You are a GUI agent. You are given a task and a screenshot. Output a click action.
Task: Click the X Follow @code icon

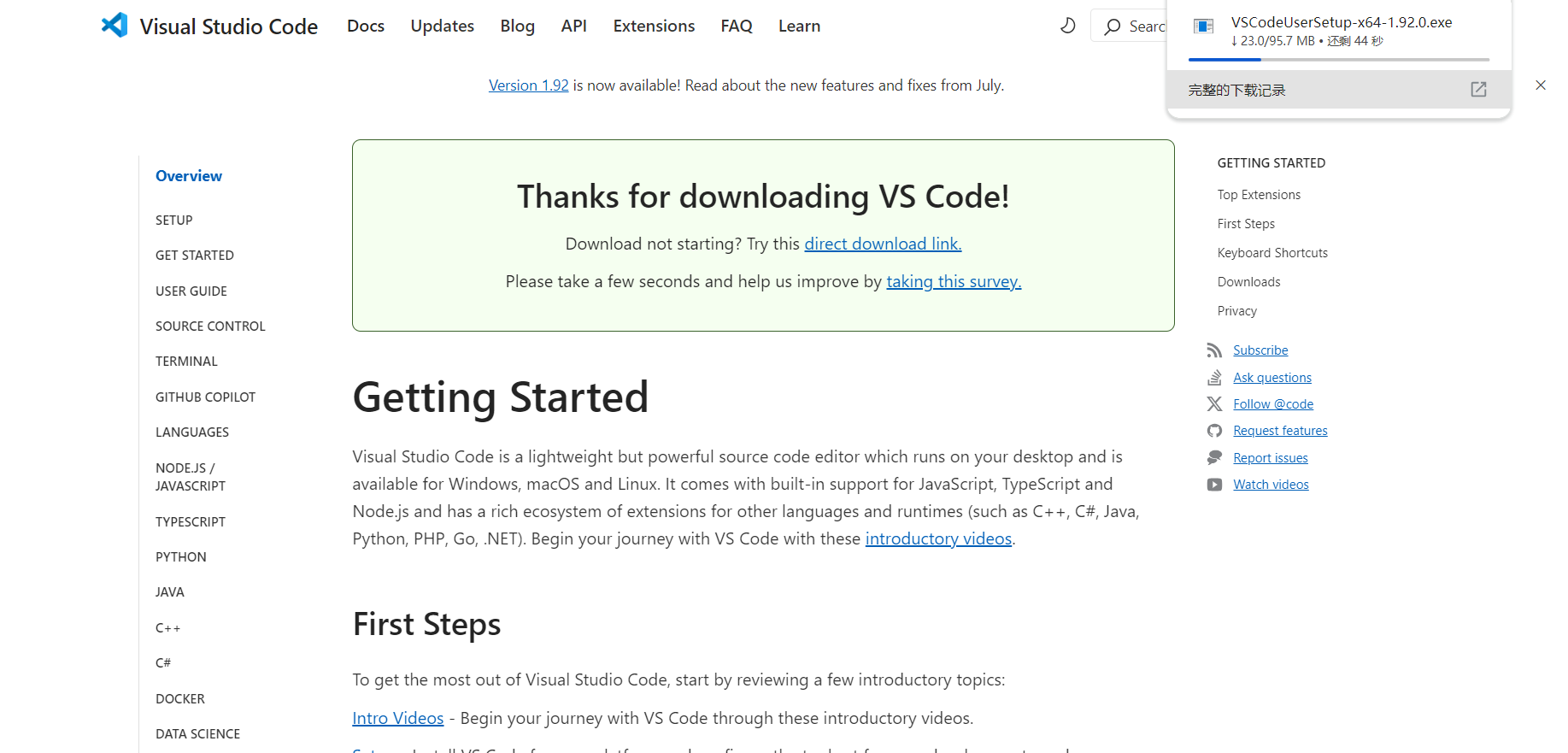[1214, 404]
